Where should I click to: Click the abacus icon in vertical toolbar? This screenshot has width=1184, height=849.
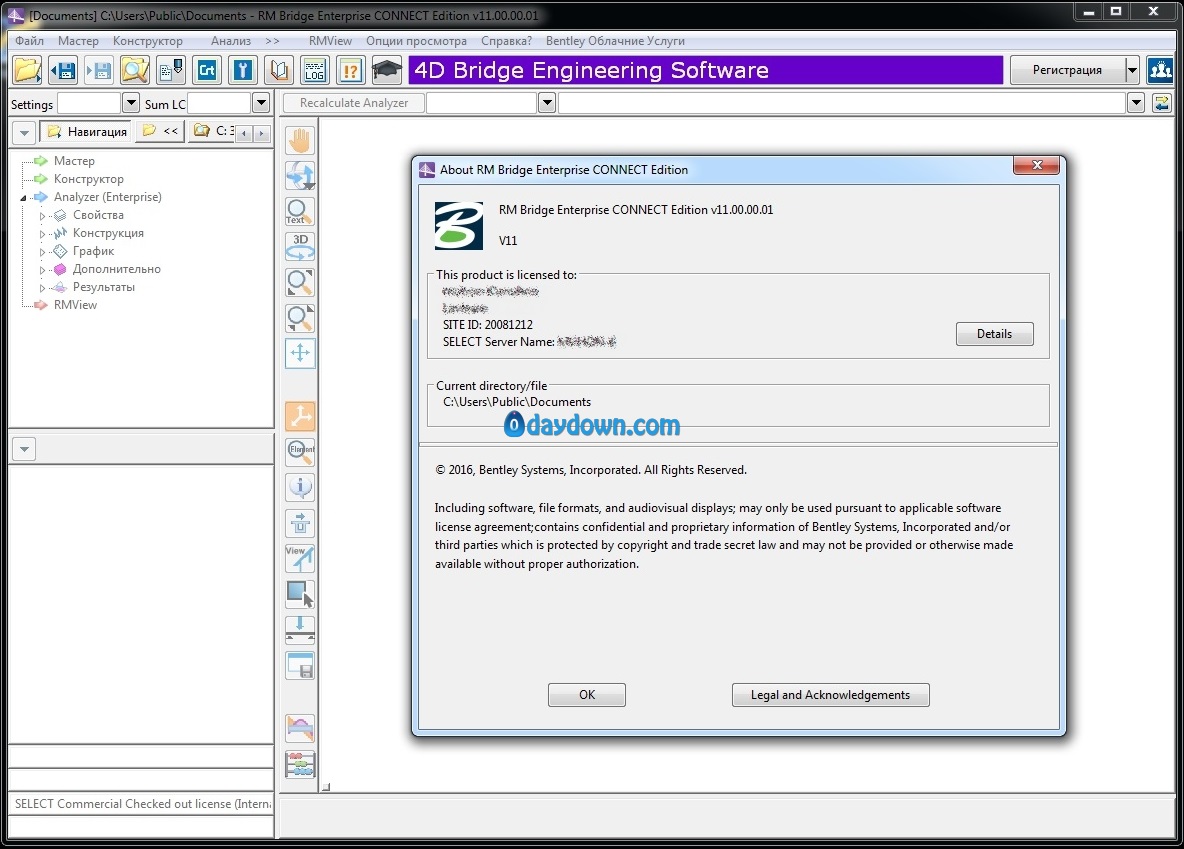click(301, 764)
